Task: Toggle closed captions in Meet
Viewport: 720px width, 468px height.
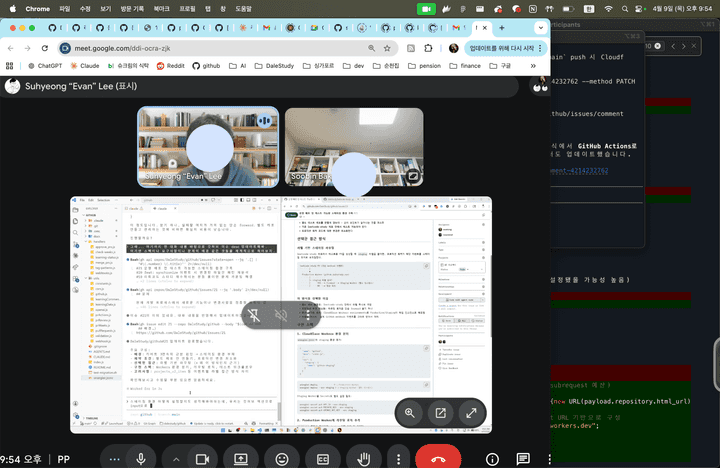Action: coord(323,459)
